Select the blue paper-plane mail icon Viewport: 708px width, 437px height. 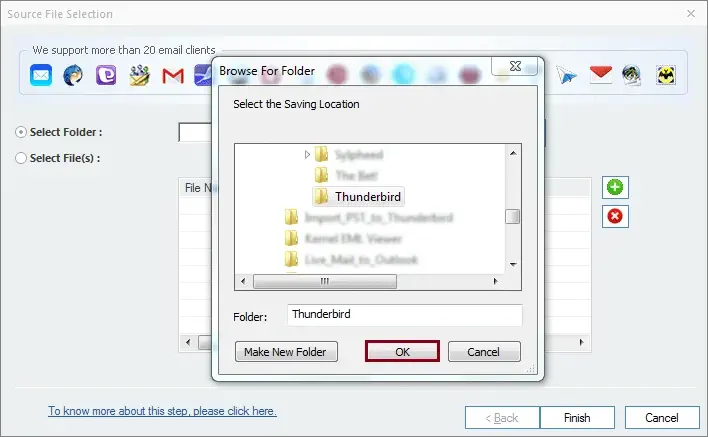pos(566,75)
